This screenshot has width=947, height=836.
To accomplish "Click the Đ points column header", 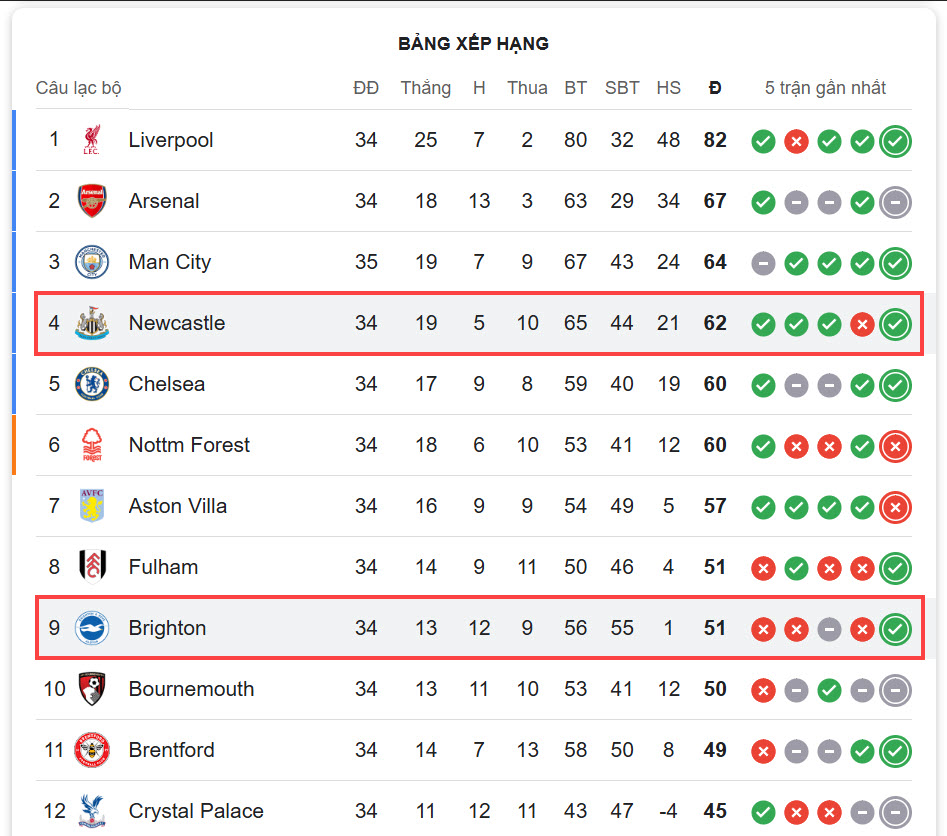I will (x=715, y=88).
